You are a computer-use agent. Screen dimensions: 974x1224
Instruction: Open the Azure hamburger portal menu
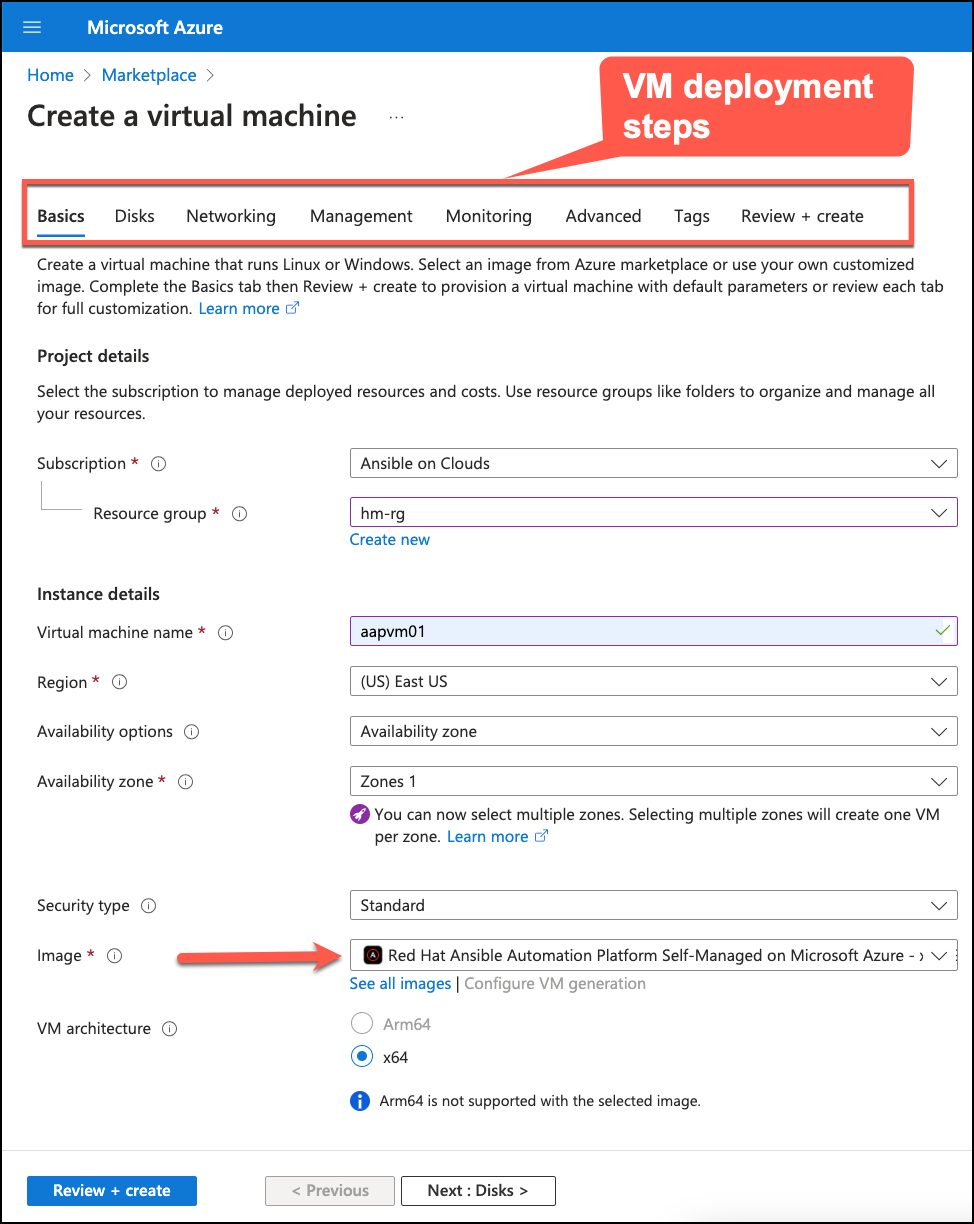pyautogui.click(x=33, y=27)
